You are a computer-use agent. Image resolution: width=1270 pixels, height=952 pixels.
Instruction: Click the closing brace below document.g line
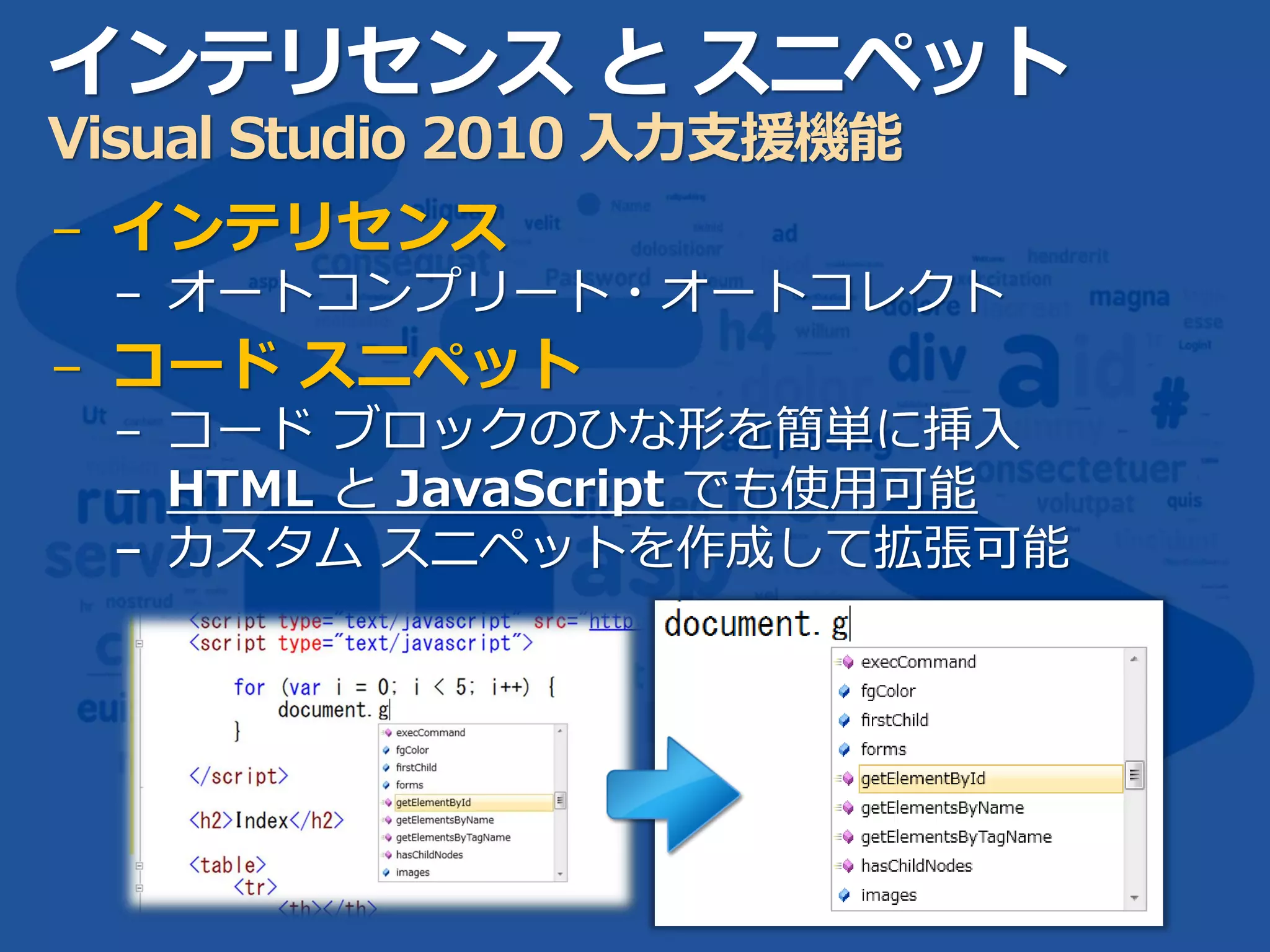tap(237, 732)
